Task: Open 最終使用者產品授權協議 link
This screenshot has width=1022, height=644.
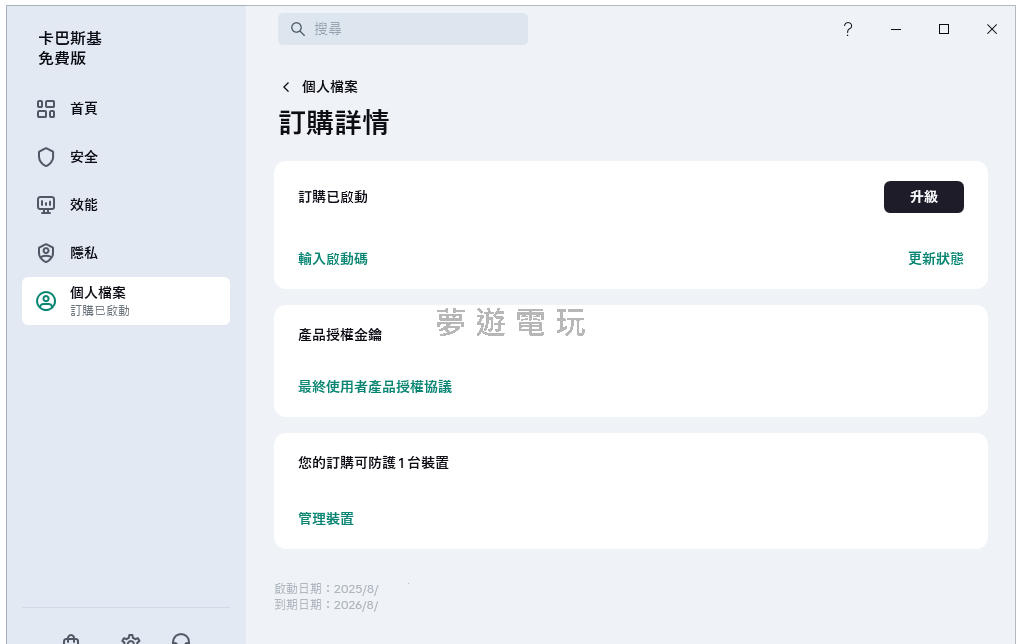Action: [x=375, y=387]
